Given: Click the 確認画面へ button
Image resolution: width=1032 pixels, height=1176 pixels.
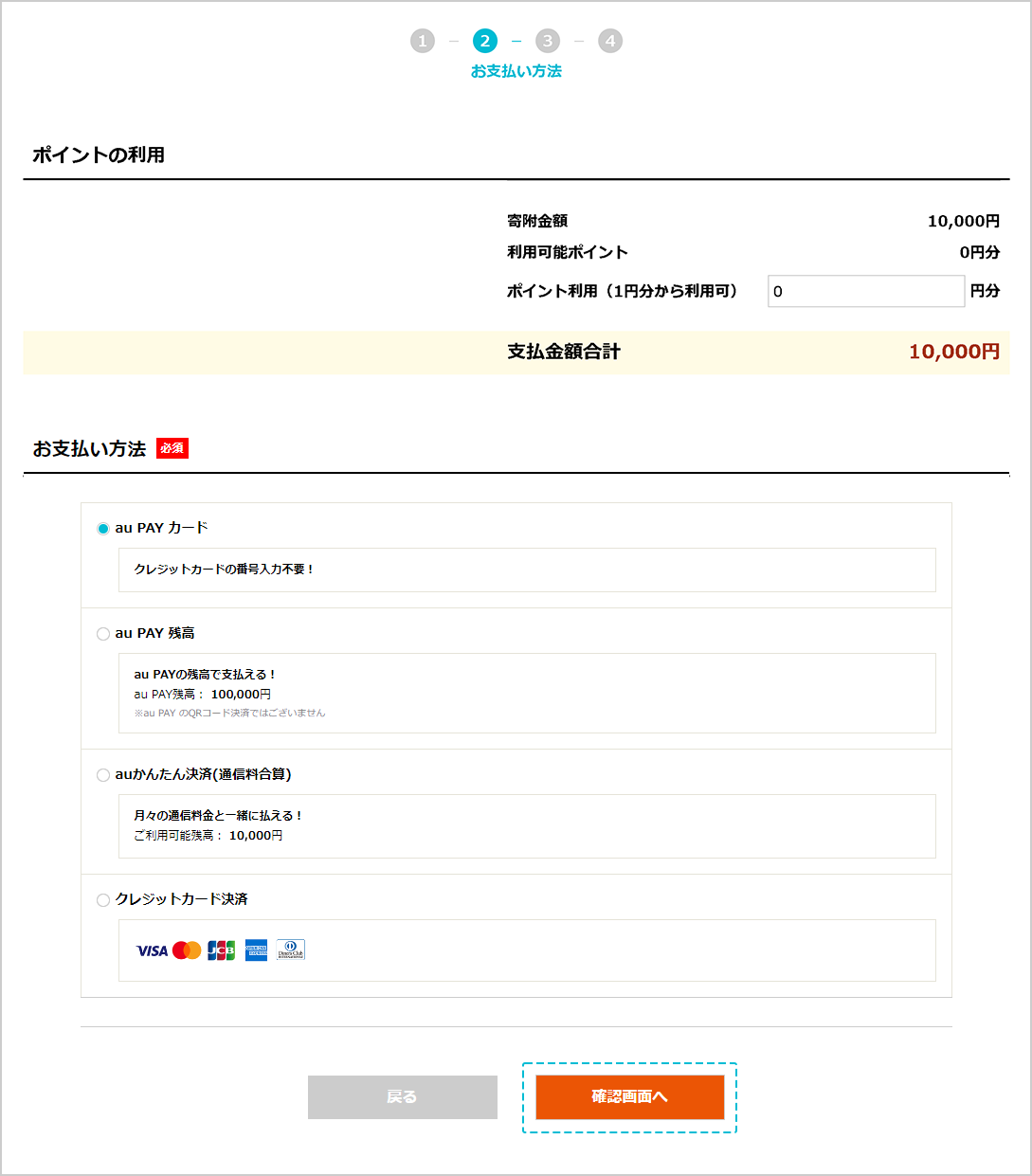Looking at the screenshot, I should coord(630,1097).
